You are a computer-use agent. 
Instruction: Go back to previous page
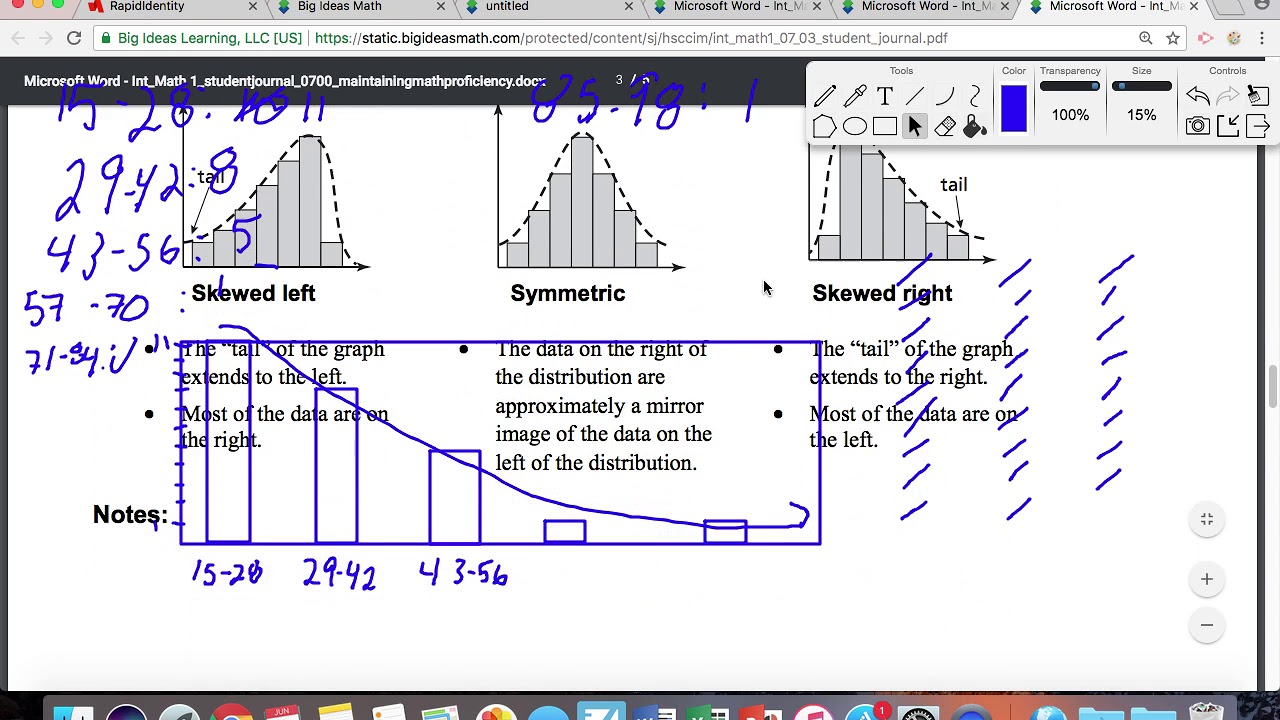coord(18,38)
